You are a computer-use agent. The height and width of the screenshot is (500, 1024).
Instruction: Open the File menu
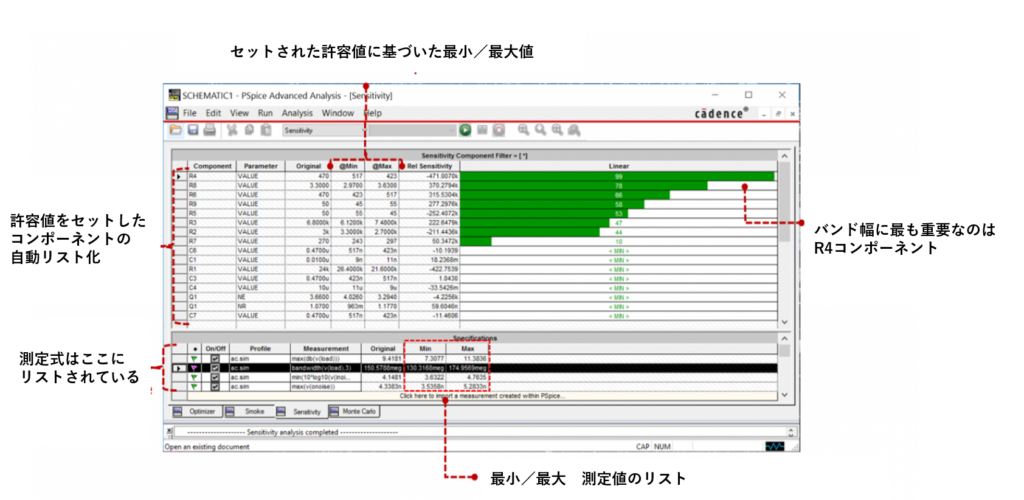point(189,113)
